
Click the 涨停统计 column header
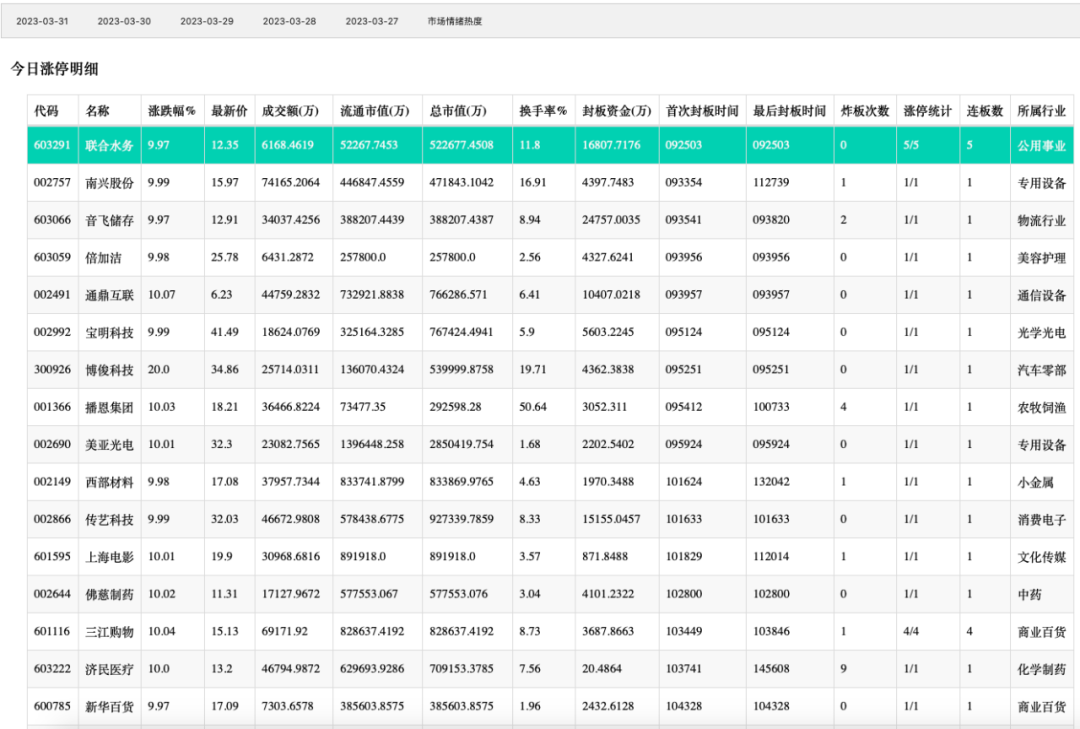pos(928,111)
